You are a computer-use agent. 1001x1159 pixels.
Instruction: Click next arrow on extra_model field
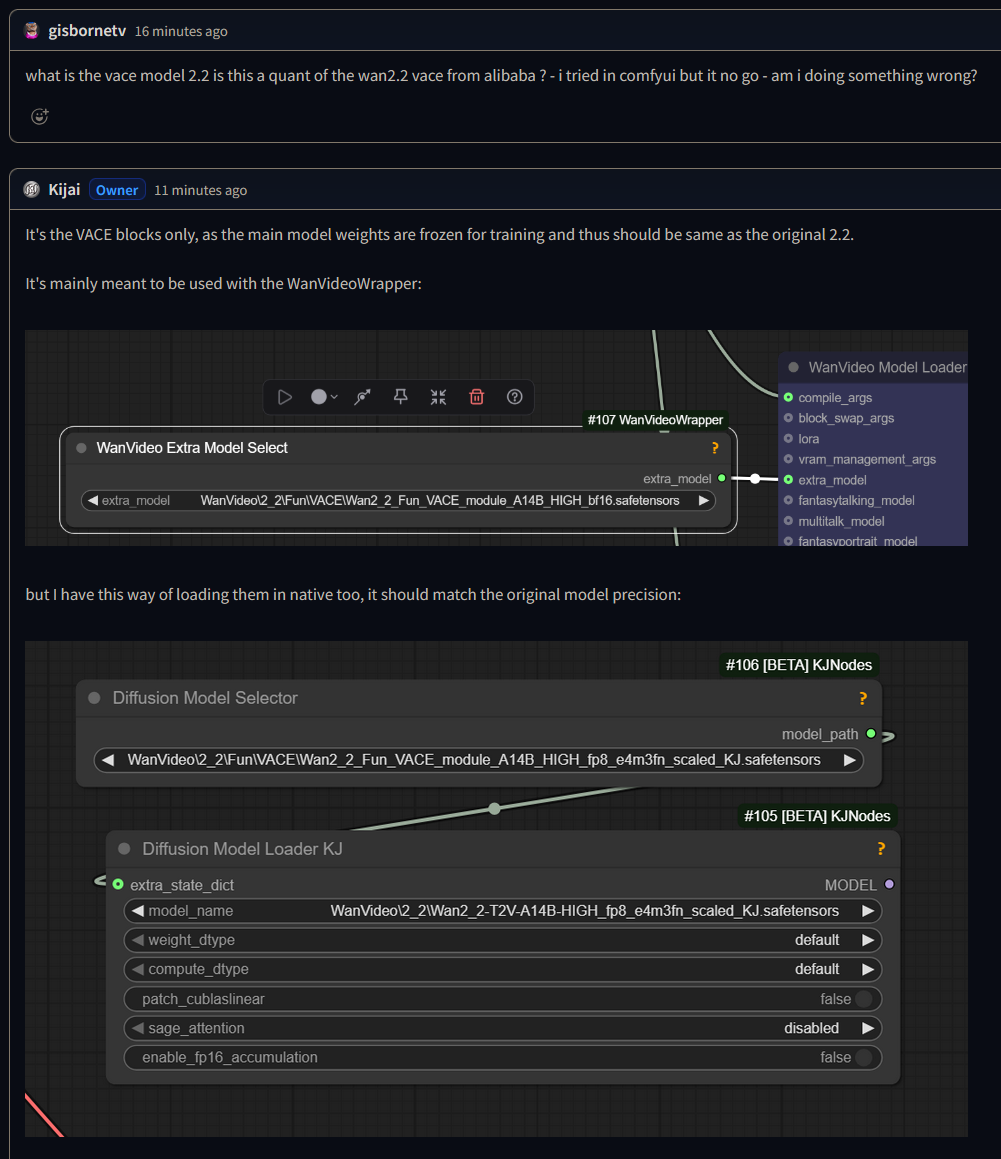704,500
